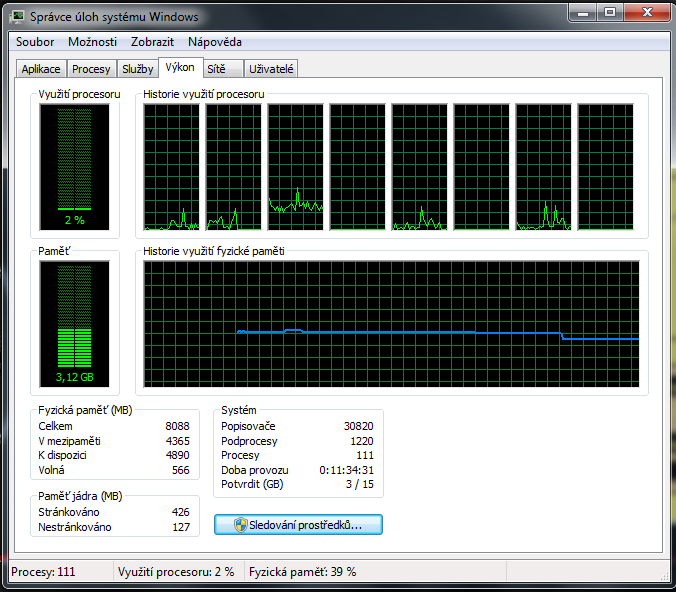Open the Nápověda menu

(x=214, y=42)
